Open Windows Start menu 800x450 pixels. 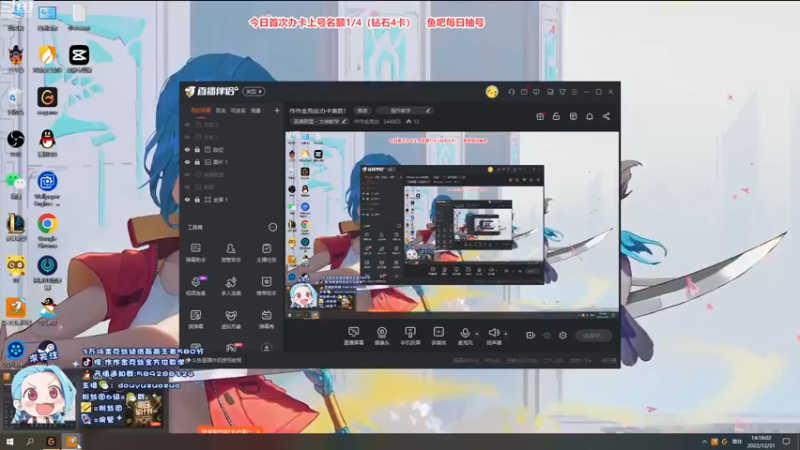[x=10, y=441]
